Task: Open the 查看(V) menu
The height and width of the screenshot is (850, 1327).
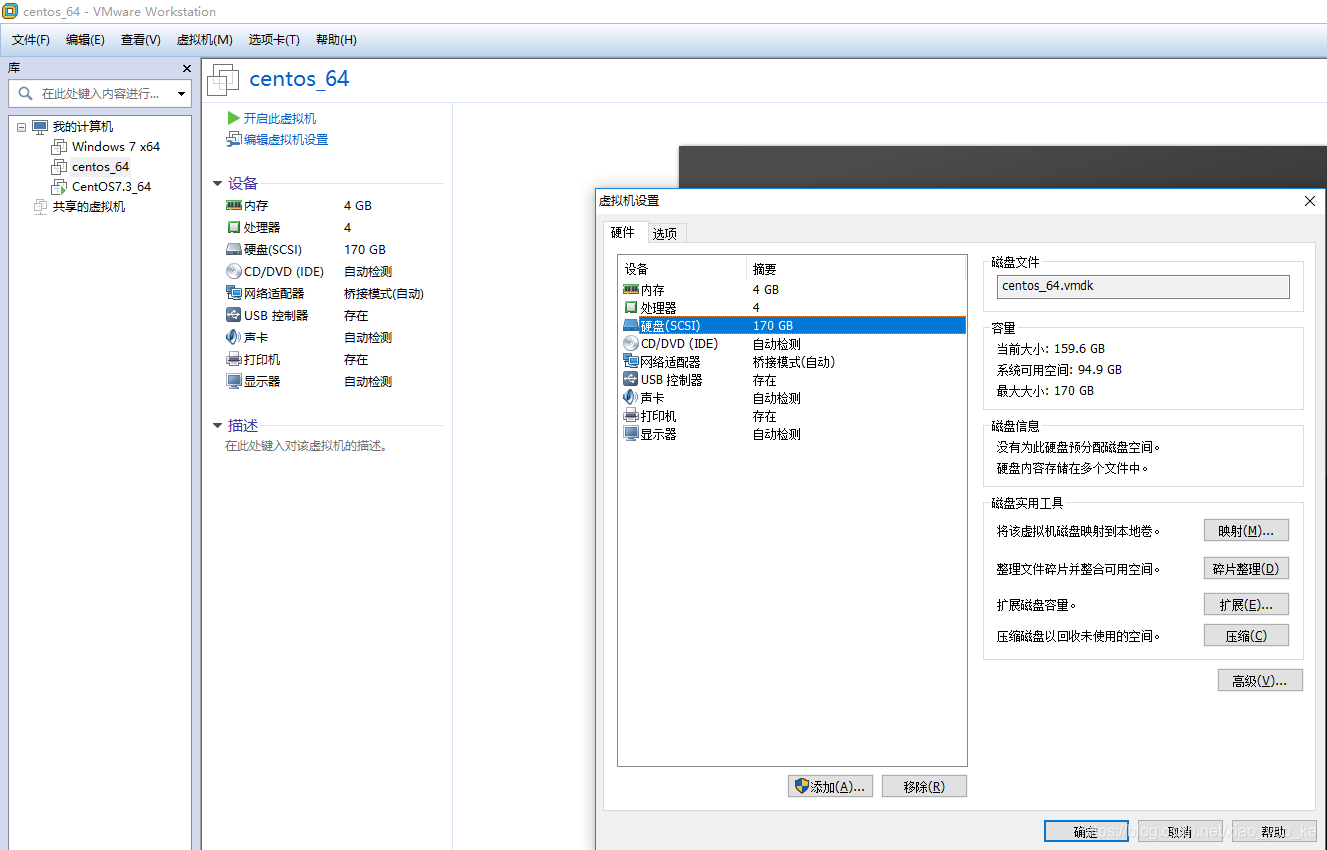Action: [140, 40]
